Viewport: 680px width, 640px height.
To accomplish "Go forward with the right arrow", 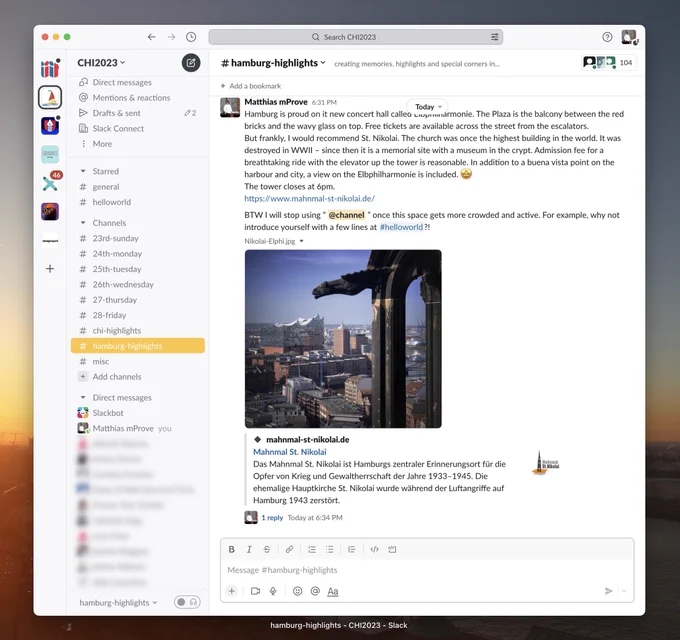I will pos(171,37).
